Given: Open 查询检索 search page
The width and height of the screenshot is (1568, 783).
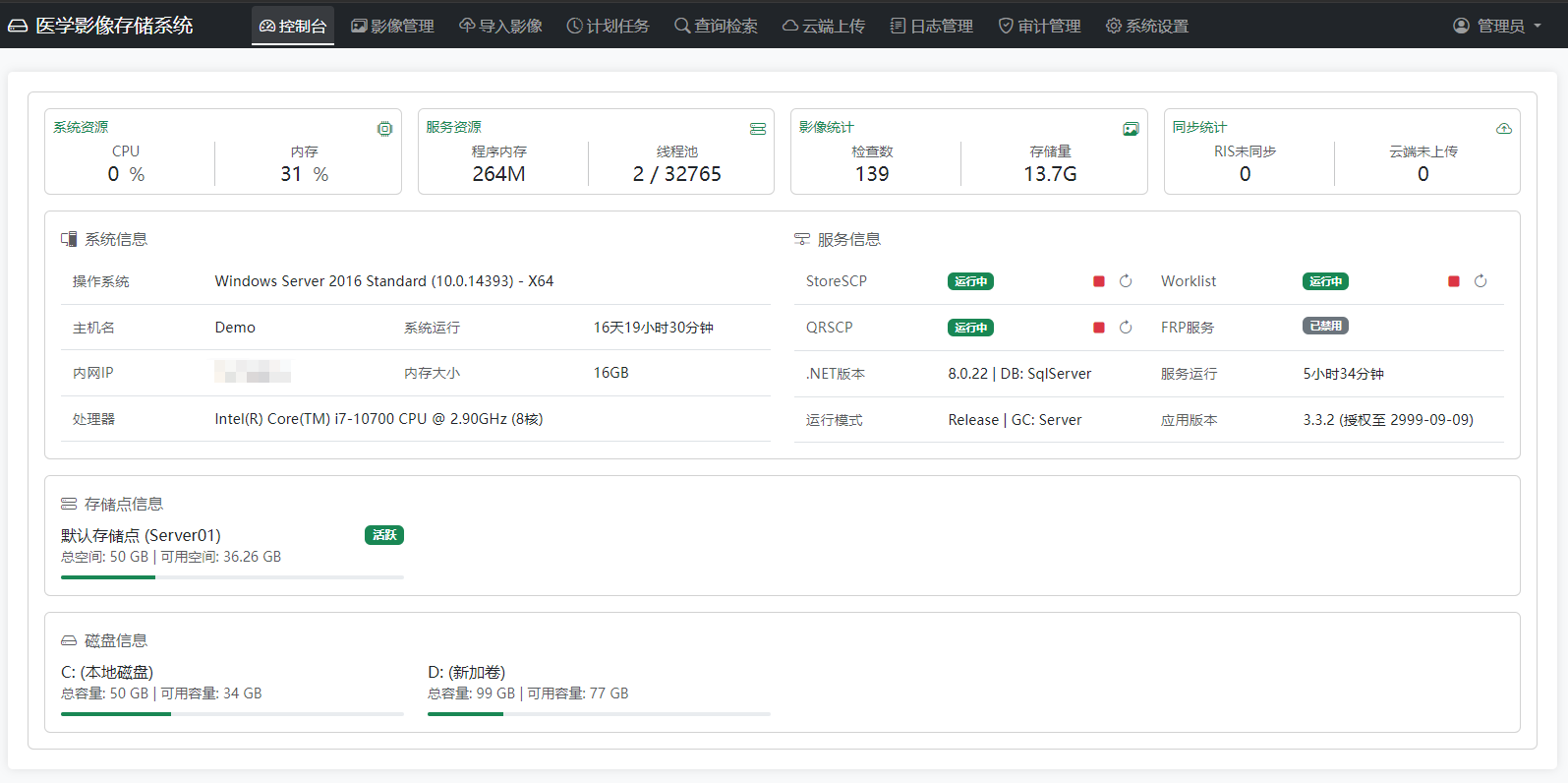Looking at the screenshot, I should [716, 26].
